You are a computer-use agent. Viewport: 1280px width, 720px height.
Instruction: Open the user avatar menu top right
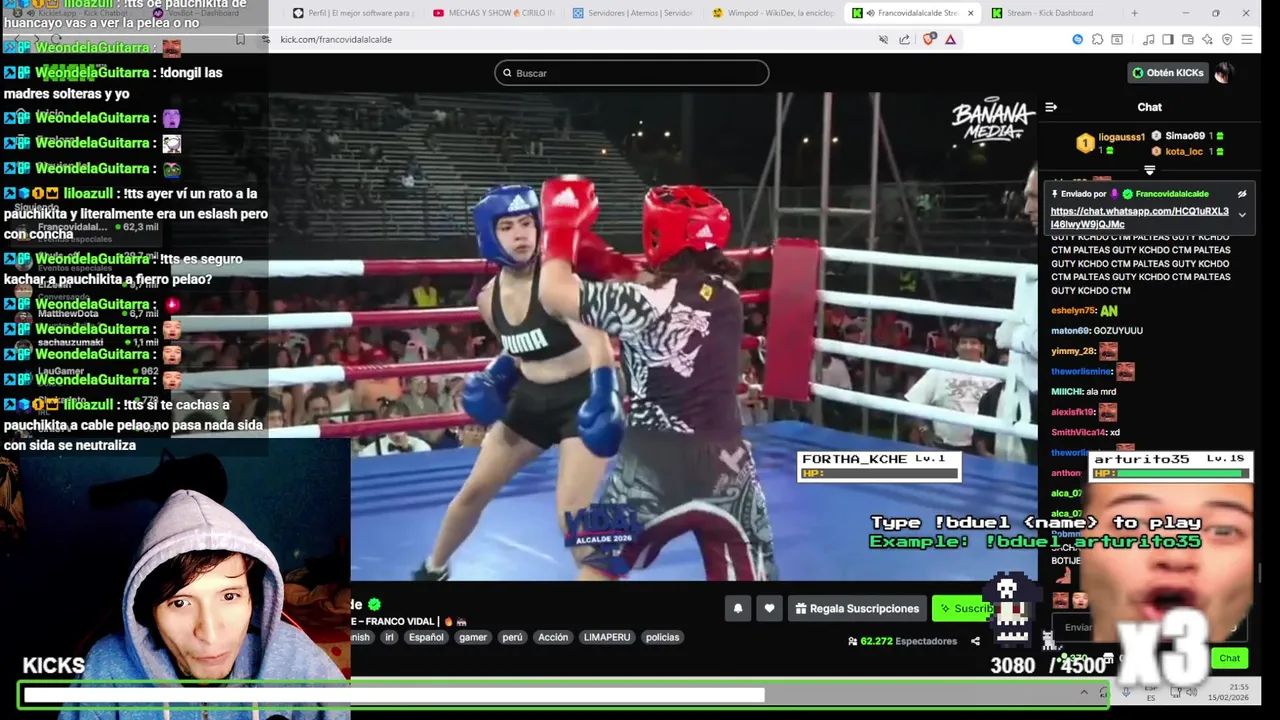[1222, 73]
